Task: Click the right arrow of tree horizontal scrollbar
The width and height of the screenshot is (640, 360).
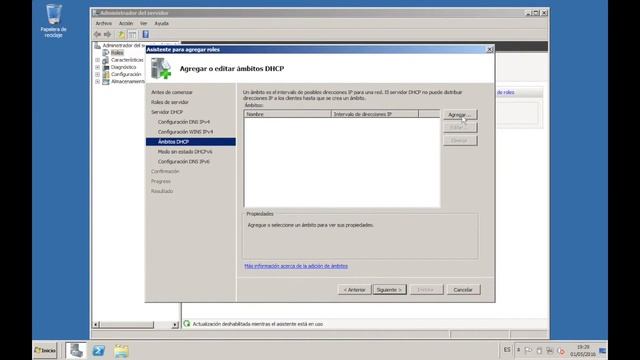Action: [175, 325]
